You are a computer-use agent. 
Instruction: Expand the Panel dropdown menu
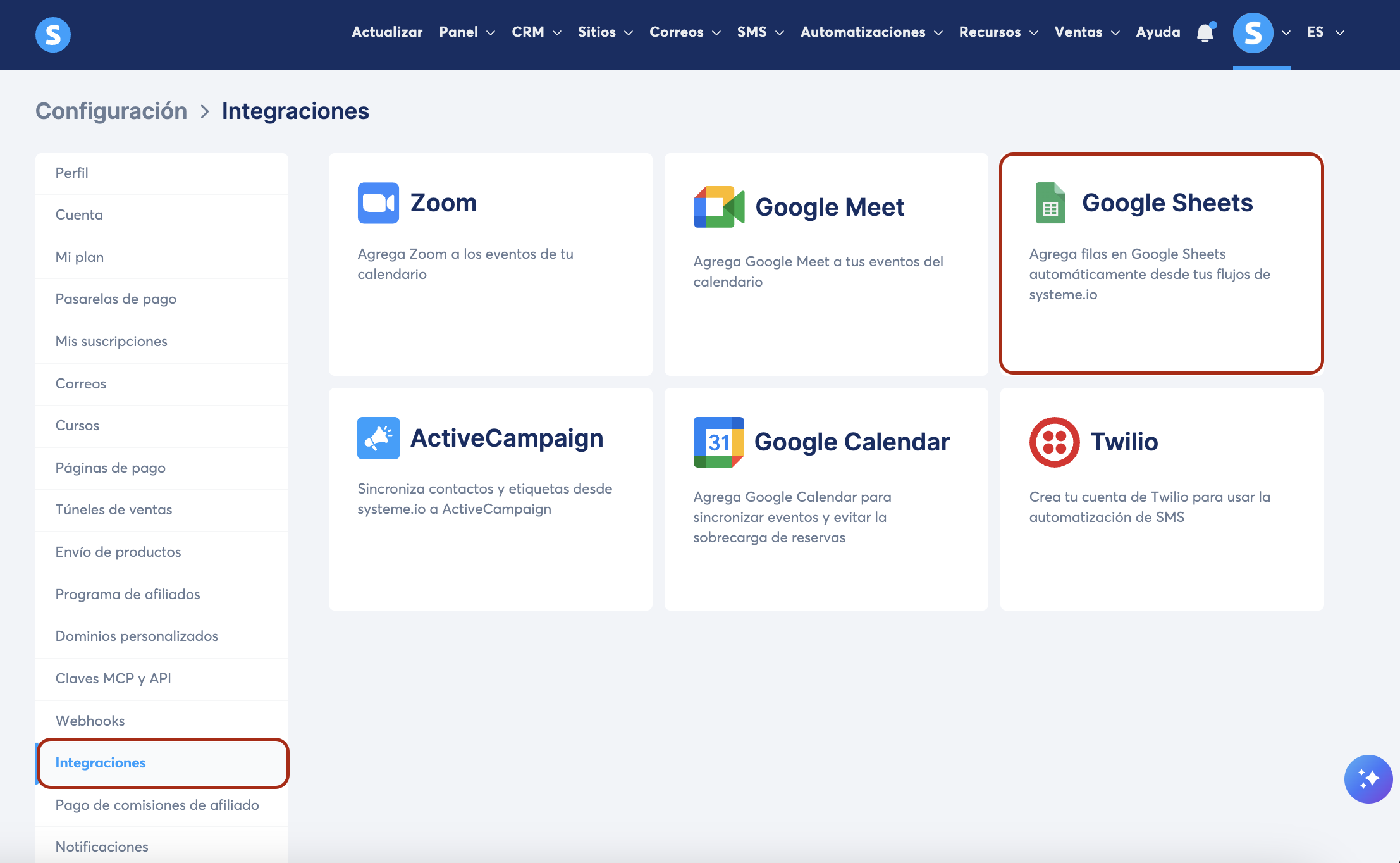(467, 32)
